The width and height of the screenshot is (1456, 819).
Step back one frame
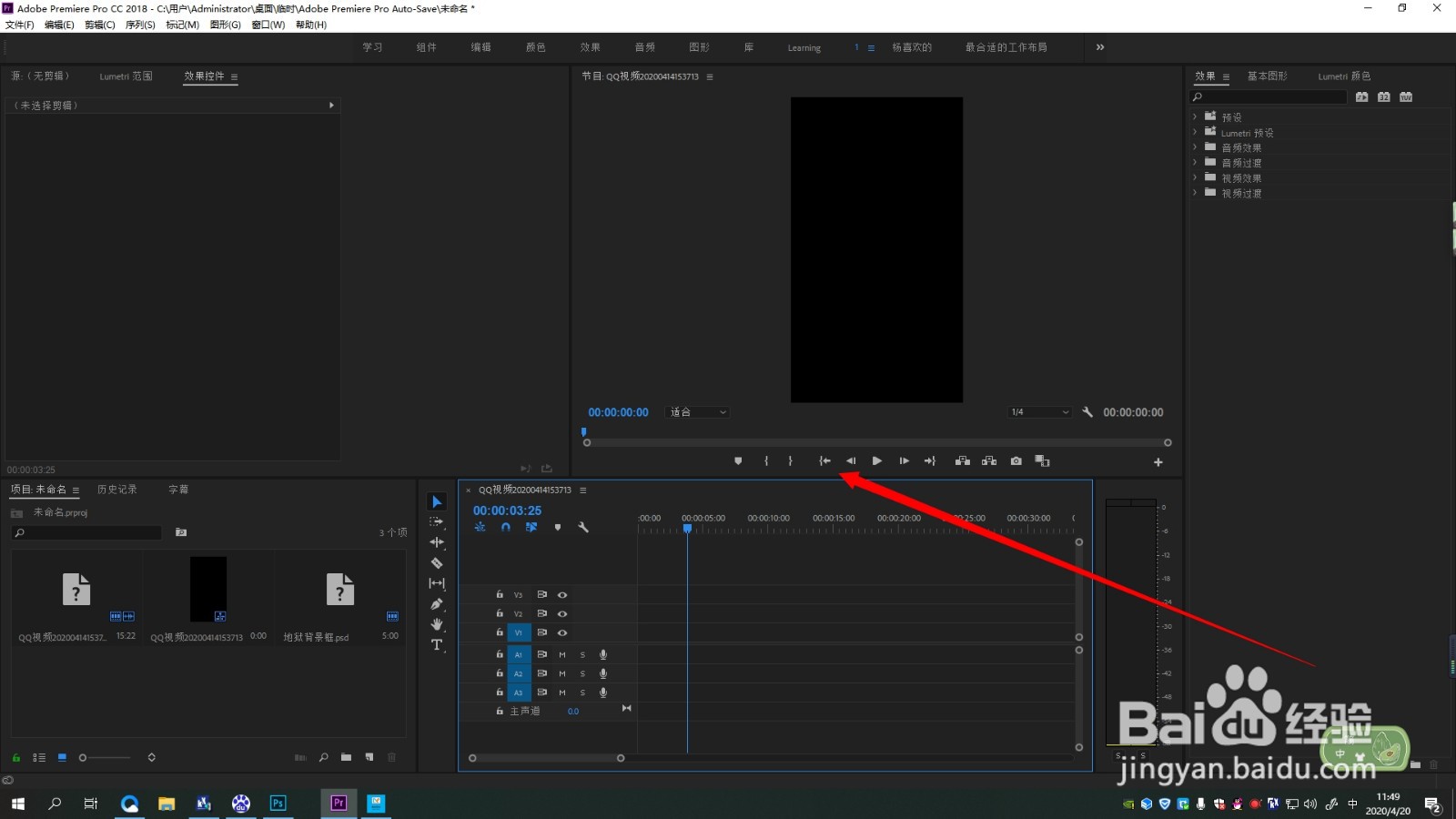coord(851,461)
